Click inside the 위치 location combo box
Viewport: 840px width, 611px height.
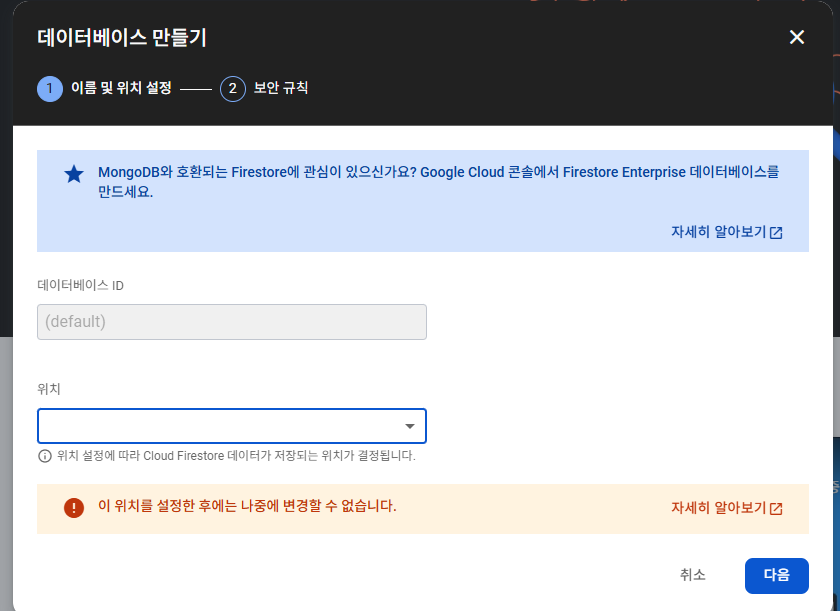[x=232, y=426]
